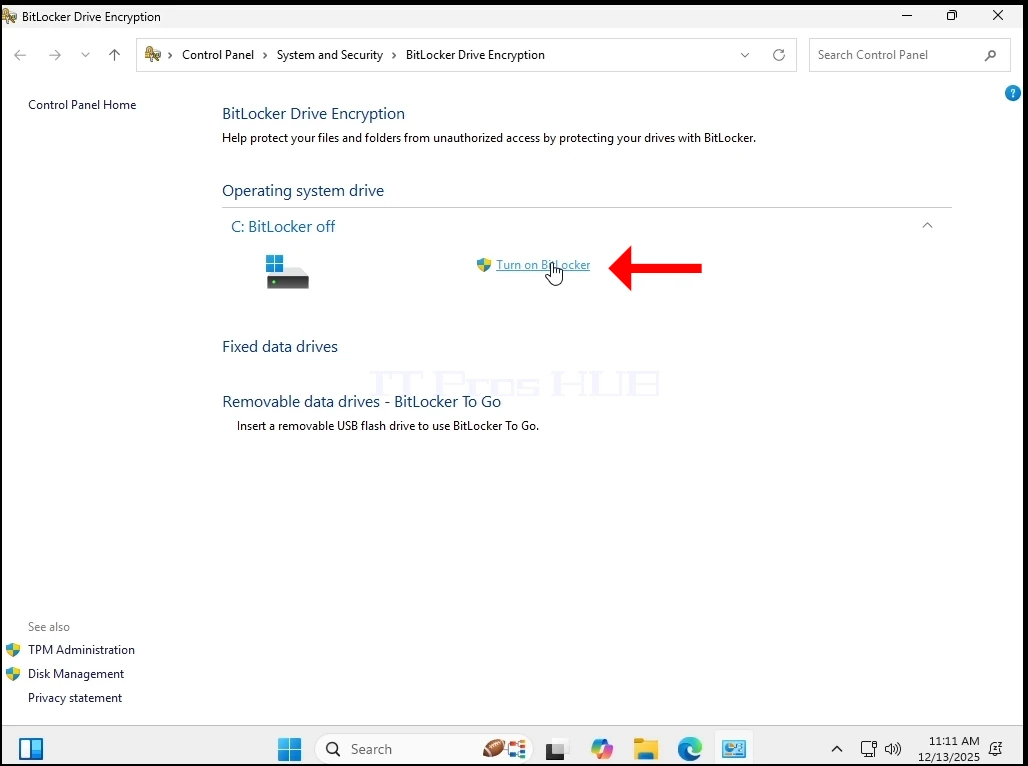The height and width of the screenshot is (766, 1028).
Task: Open the notifications bell icon
Action: point(995,749)
